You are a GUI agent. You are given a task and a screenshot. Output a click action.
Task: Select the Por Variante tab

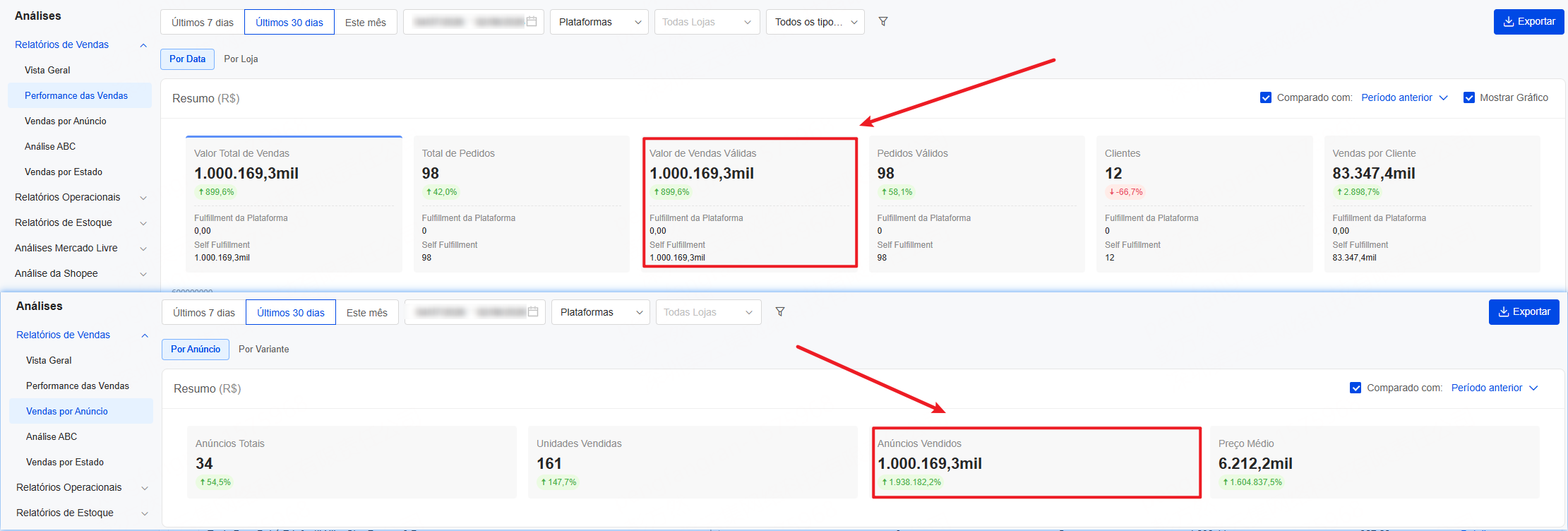[x=264, y=349]
